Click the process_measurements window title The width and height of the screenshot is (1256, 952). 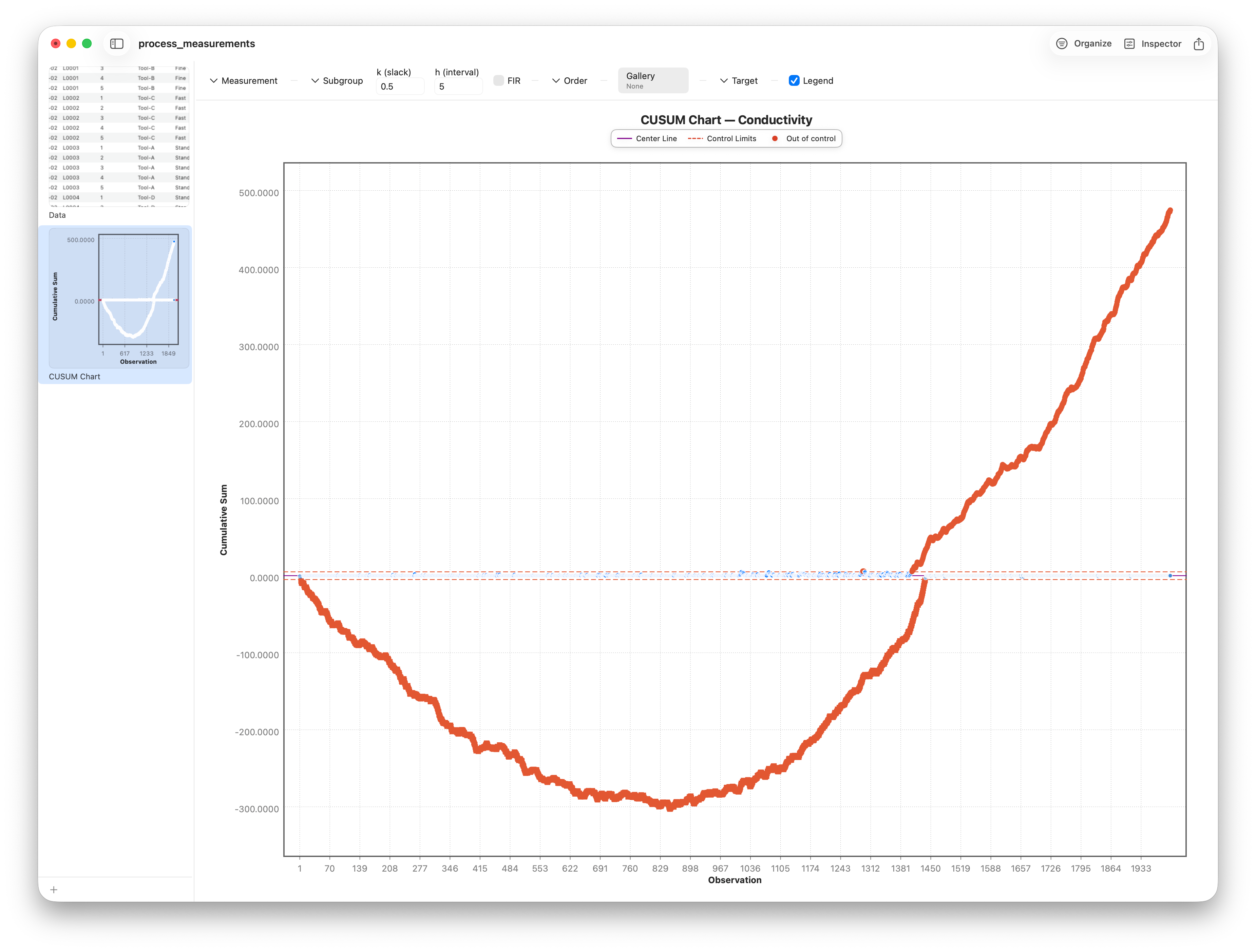tap(196, 44)
